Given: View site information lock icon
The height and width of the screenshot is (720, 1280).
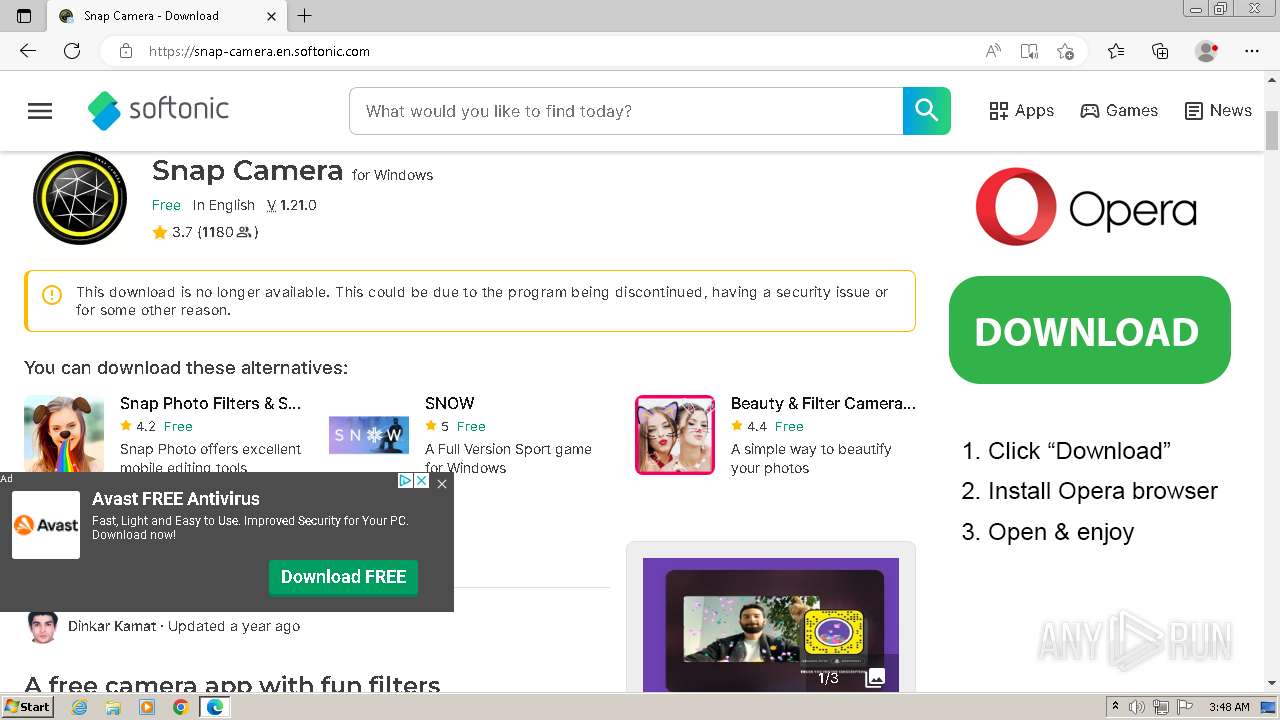Looking at the screenshot, I should pos(126,51).
